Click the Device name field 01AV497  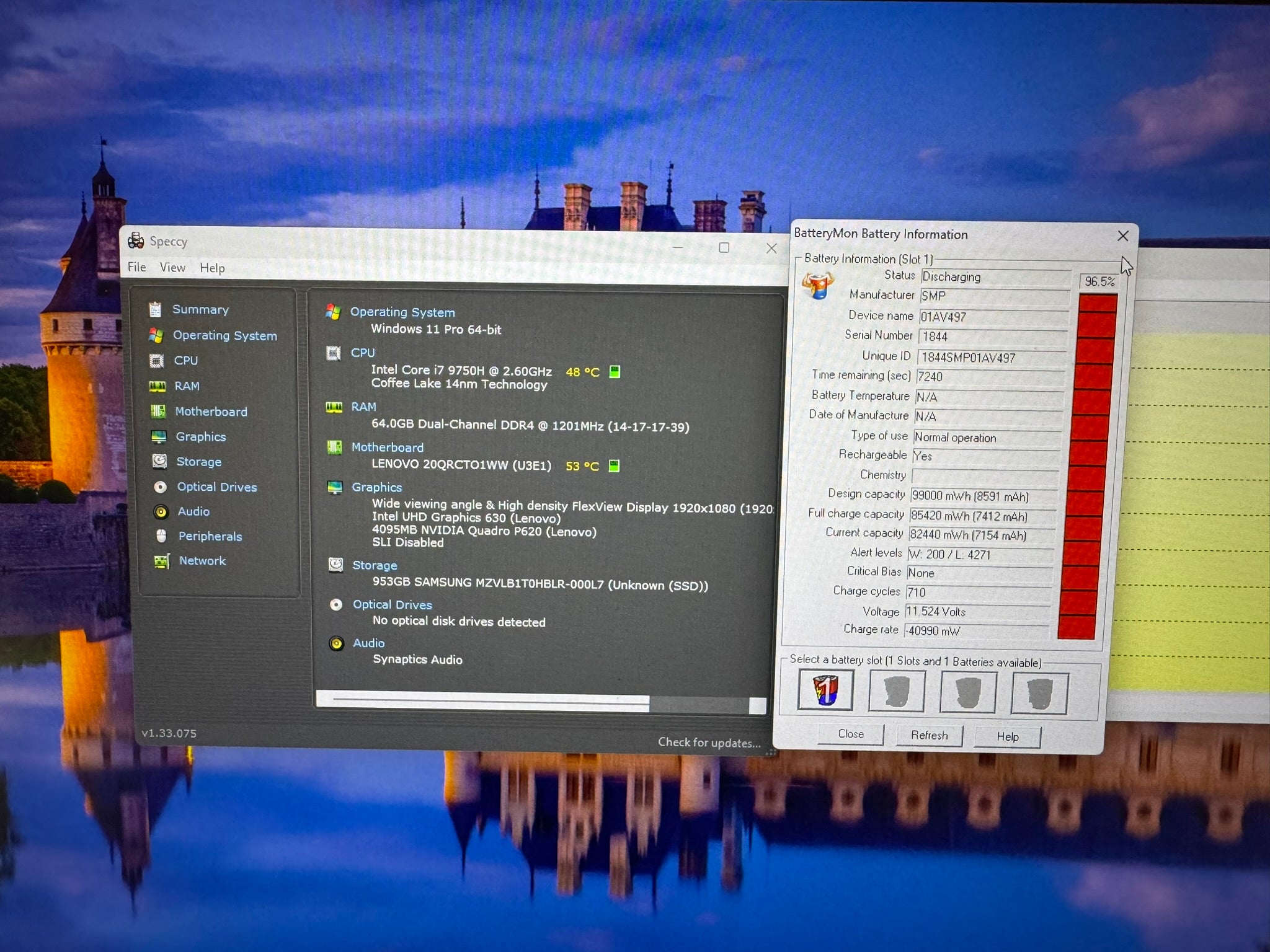[x=993, y=317]
